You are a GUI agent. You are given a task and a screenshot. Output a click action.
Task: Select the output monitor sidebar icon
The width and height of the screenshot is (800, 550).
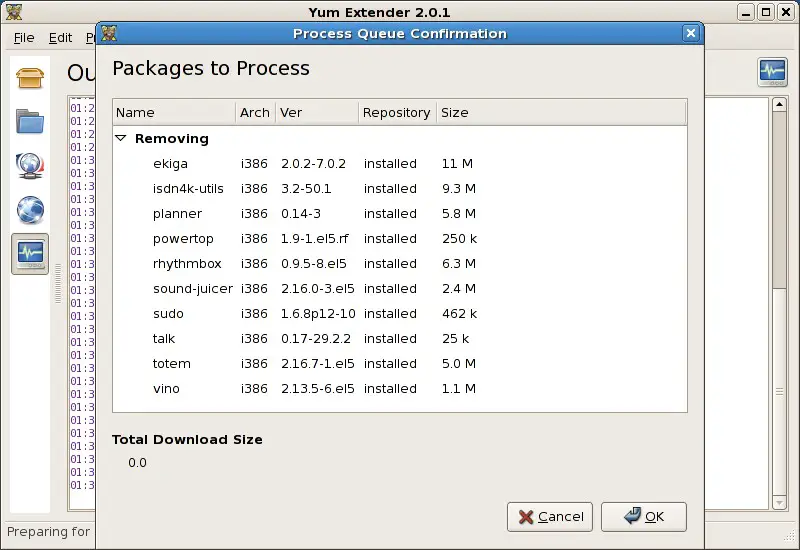click(30, 254)
